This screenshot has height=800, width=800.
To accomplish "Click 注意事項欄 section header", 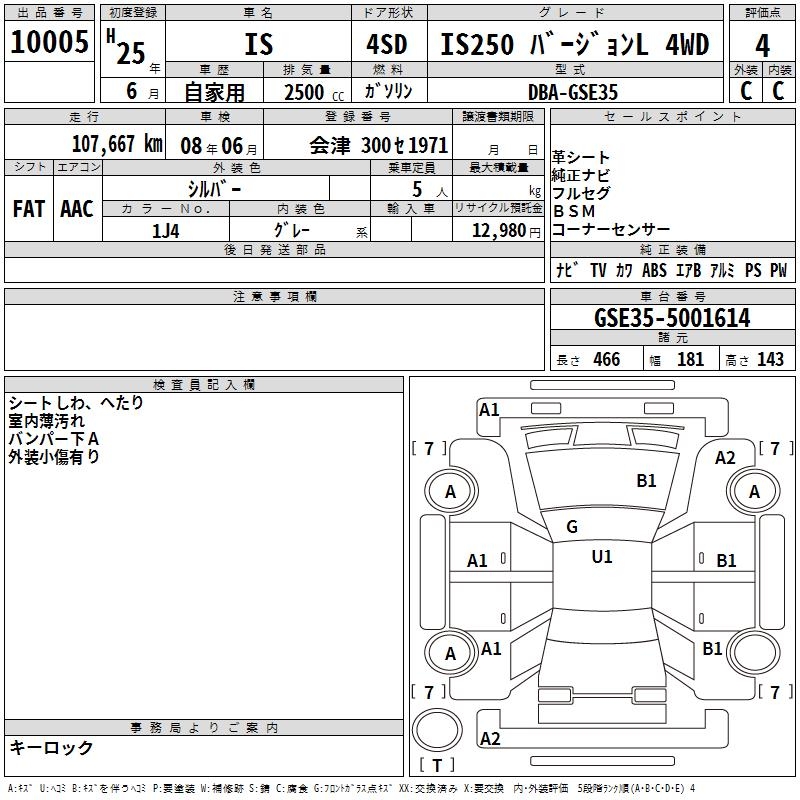I will click(x=274, y=296).
